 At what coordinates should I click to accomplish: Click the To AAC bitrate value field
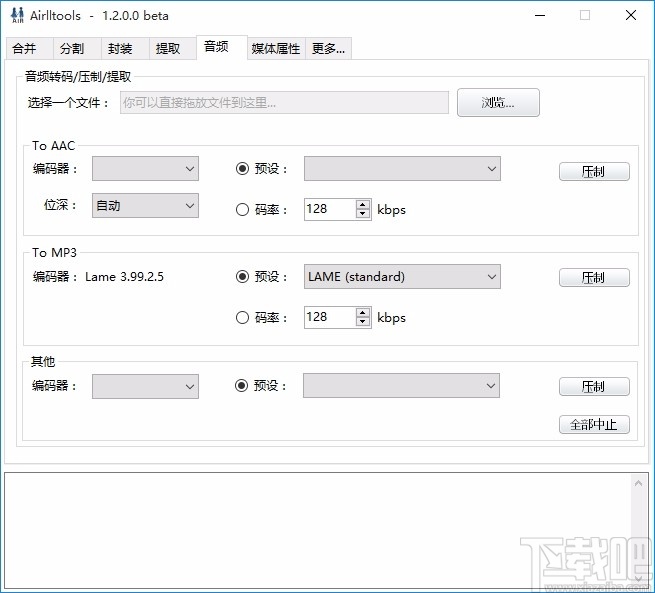(x=330, y=209)
